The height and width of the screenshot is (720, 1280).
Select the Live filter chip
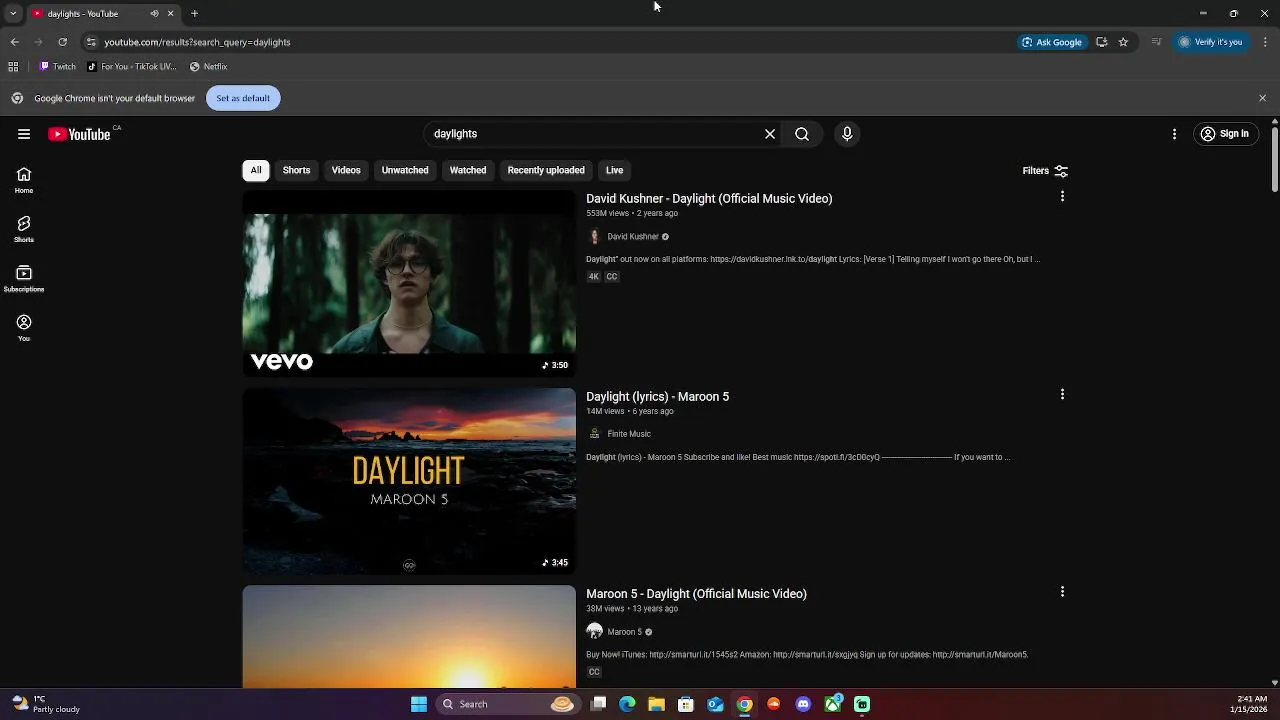pos(614,170)
